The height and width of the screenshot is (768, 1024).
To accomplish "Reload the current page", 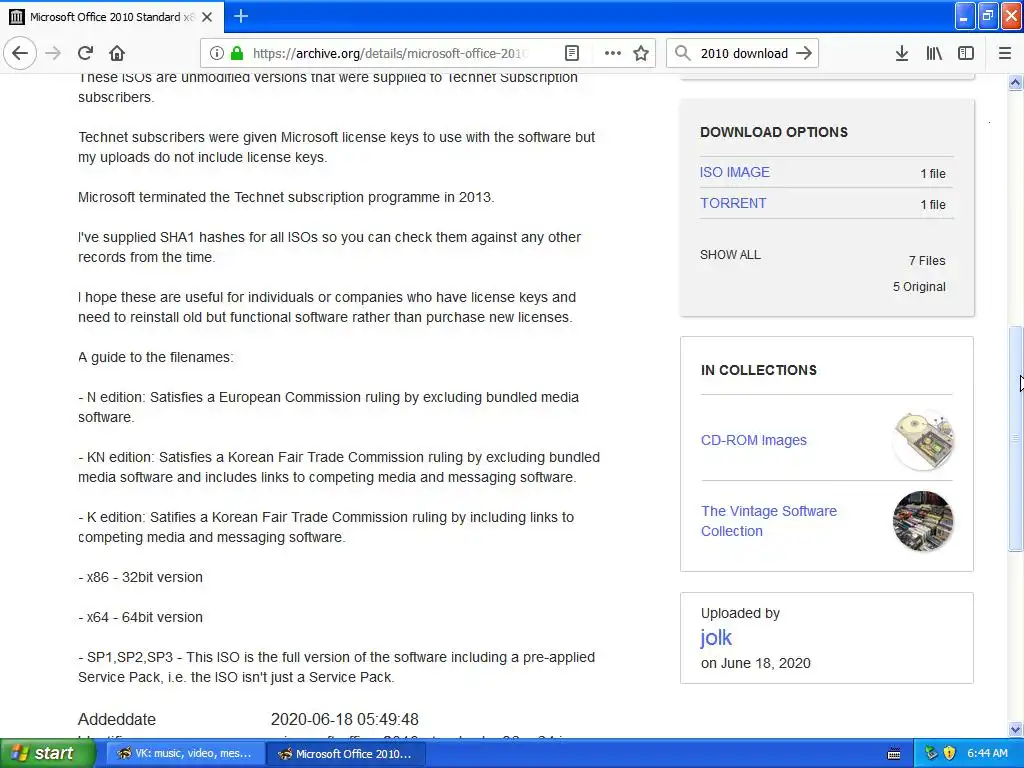I will tap(85, 53).
